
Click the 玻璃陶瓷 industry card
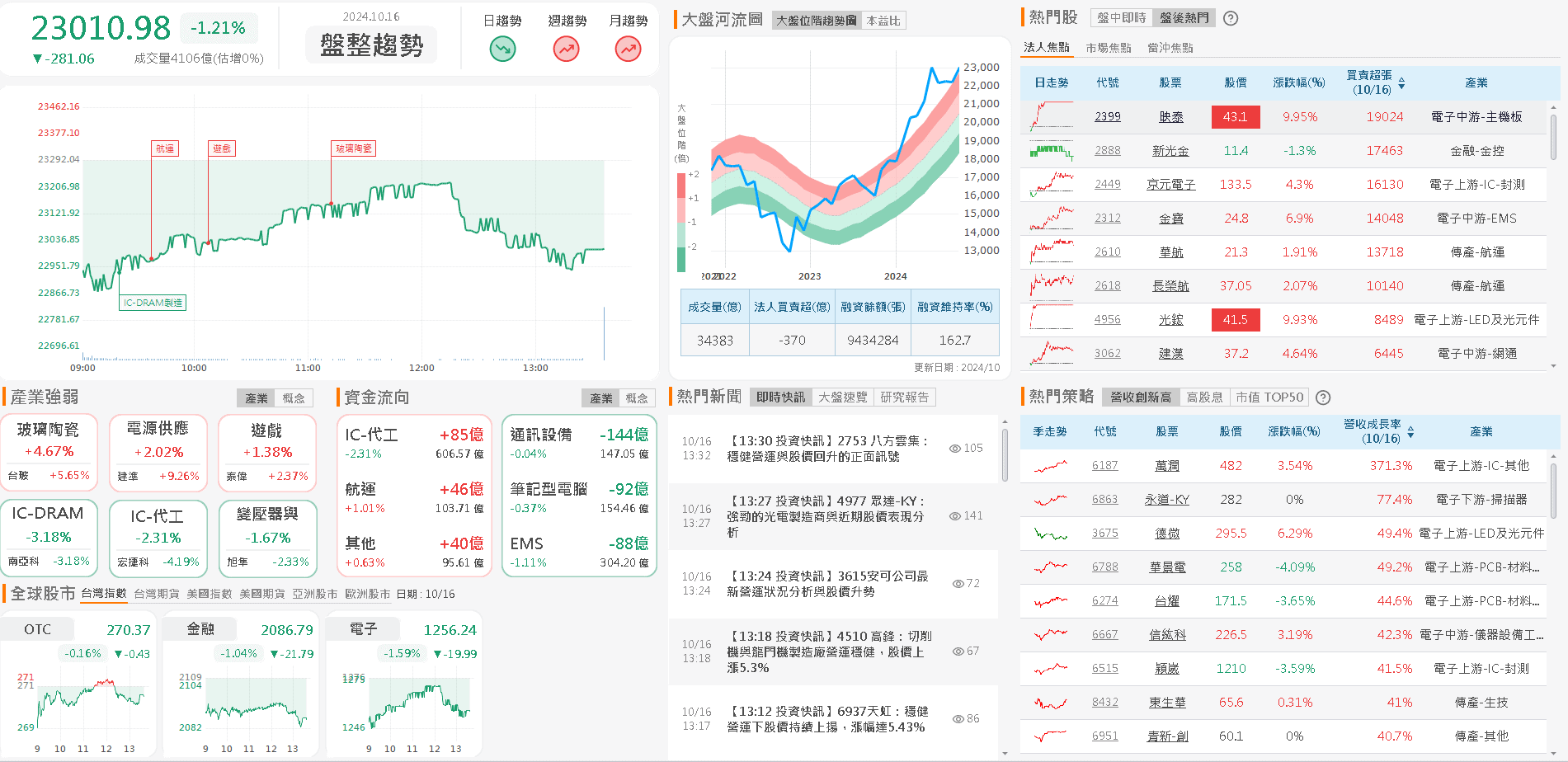tap(49, 454)
